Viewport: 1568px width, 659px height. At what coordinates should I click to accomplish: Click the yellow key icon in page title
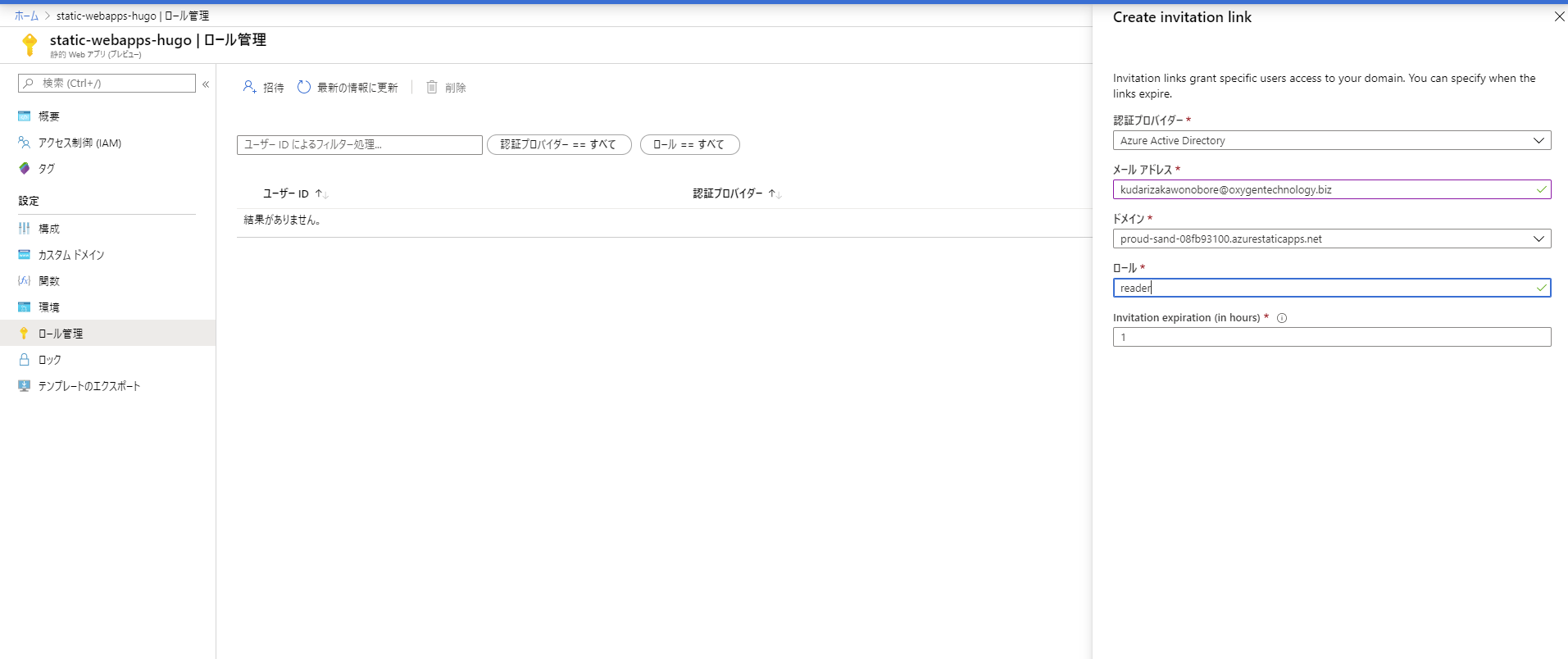click(x=30, y=44)
